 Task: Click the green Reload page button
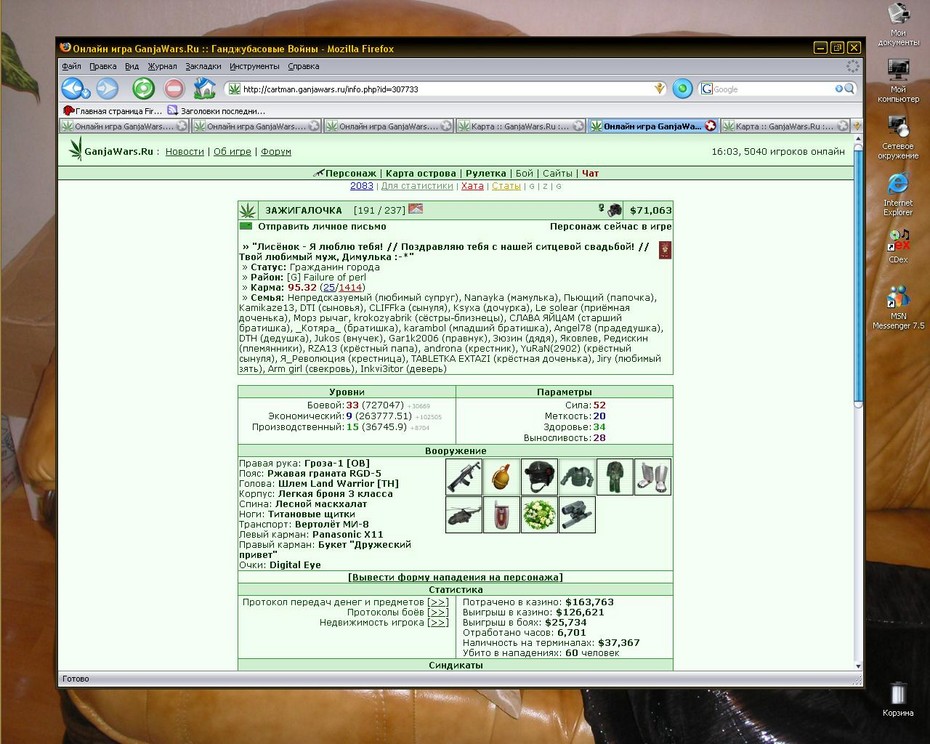tap(143, 89)
